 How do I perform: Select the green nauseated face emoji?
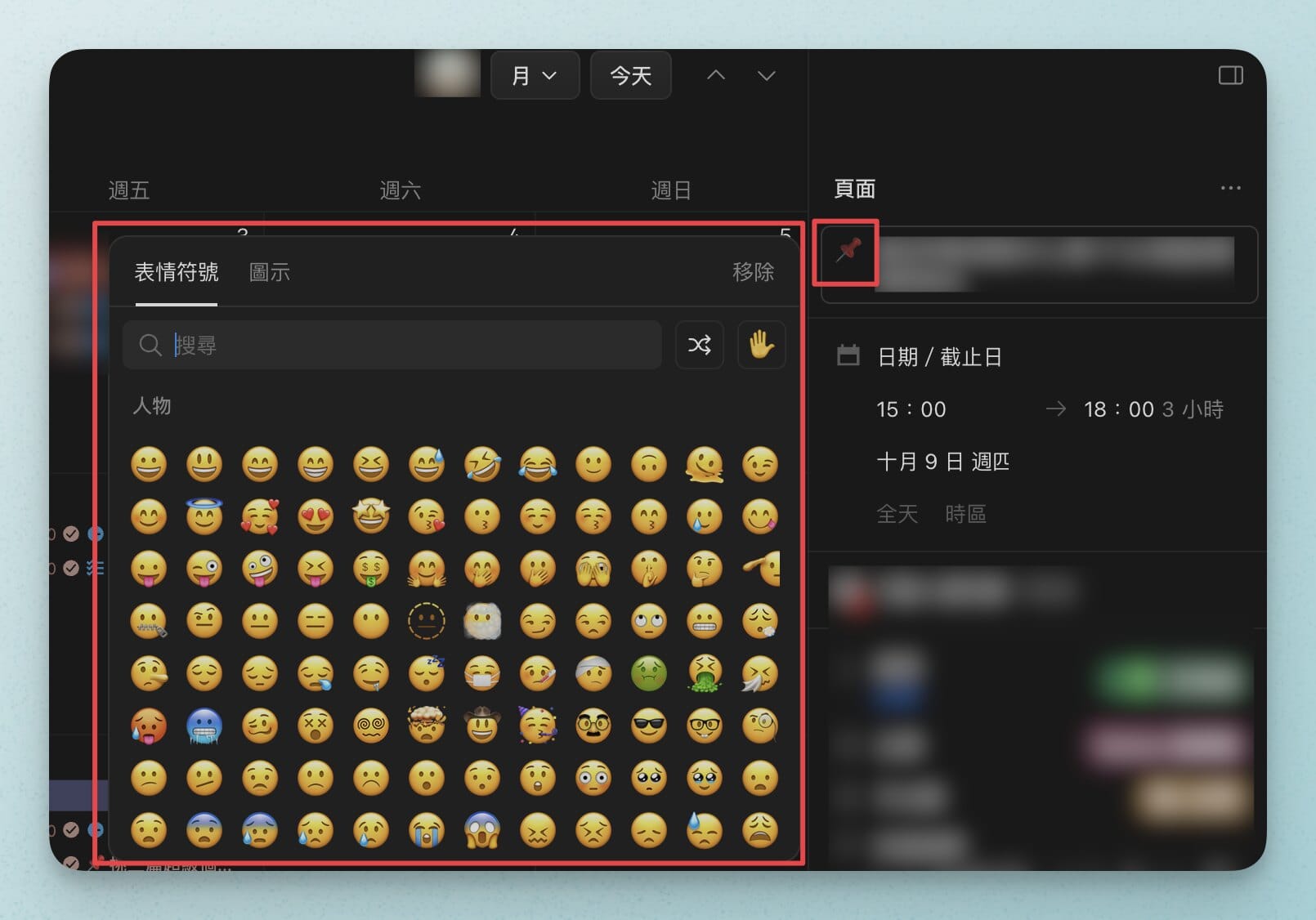point(649,673)
